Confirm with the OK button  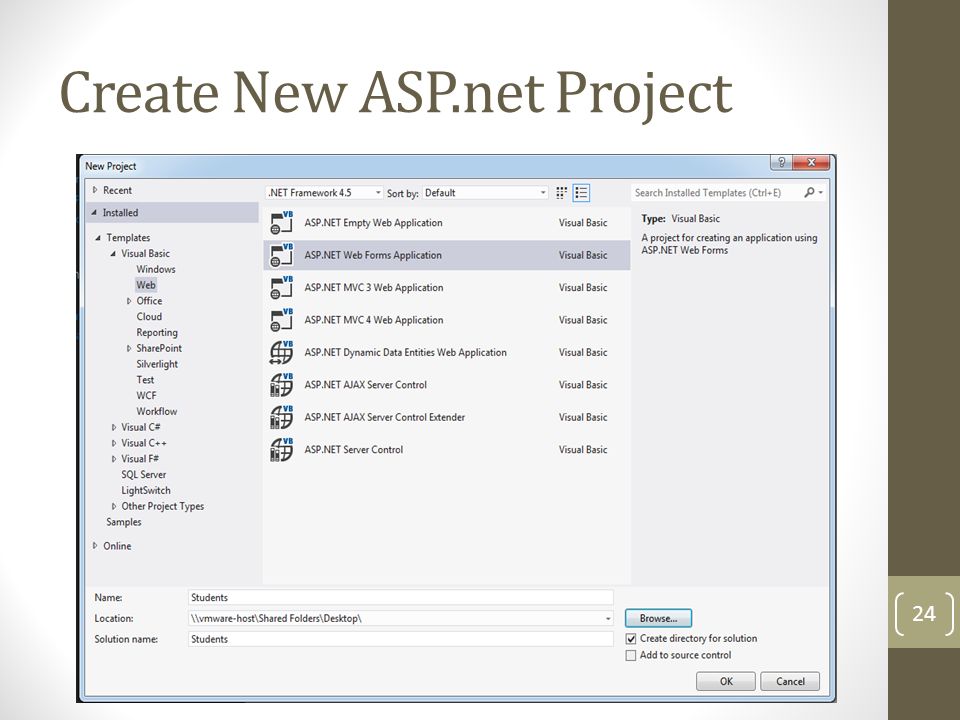tap(726, 681)
